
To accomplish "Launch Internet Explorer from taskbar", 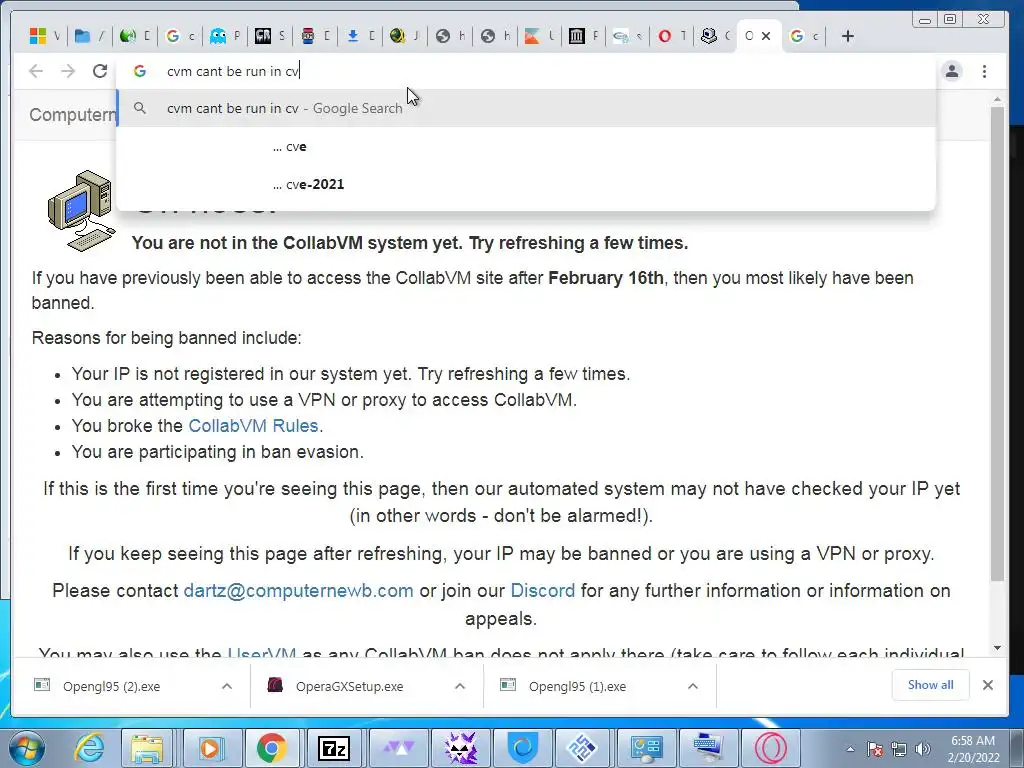I will tap(88, 748).
